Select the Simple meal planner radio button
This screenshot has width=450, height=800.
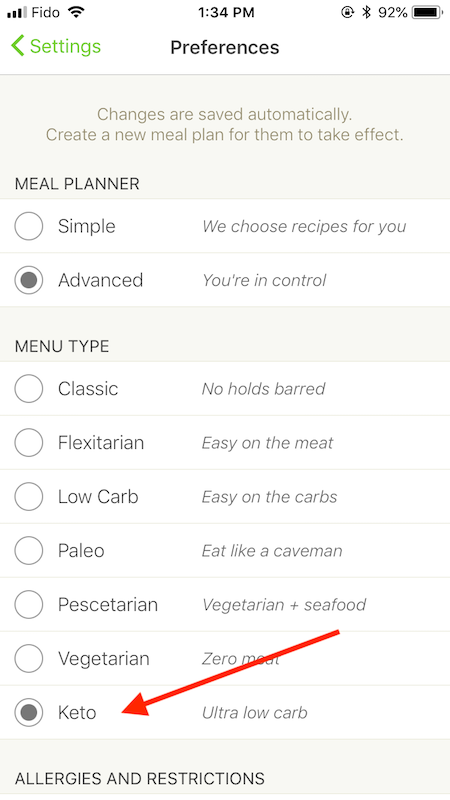[x=29, y=226]
